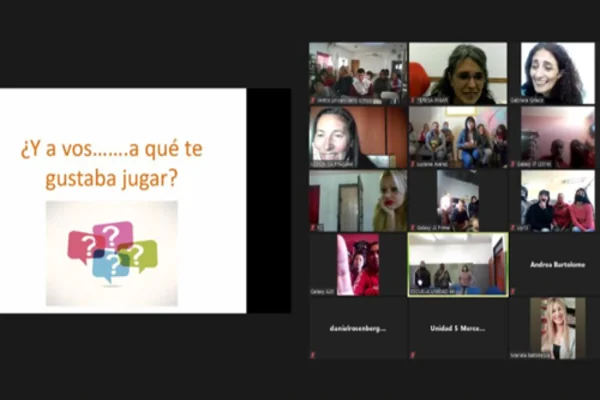Click muted mic icon on Luciana group tile

412,164
